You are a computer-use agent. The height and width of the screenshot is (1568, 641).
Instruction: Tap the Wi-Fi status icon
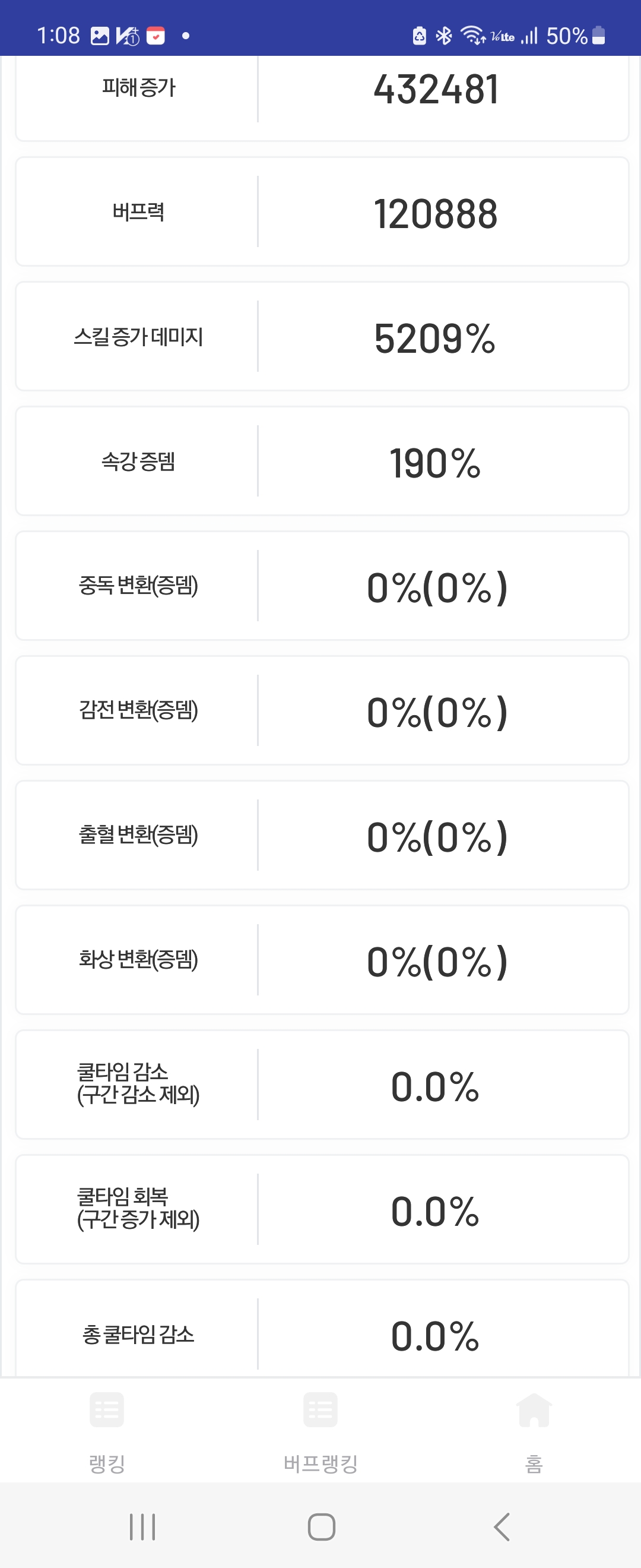pos(472,36)
